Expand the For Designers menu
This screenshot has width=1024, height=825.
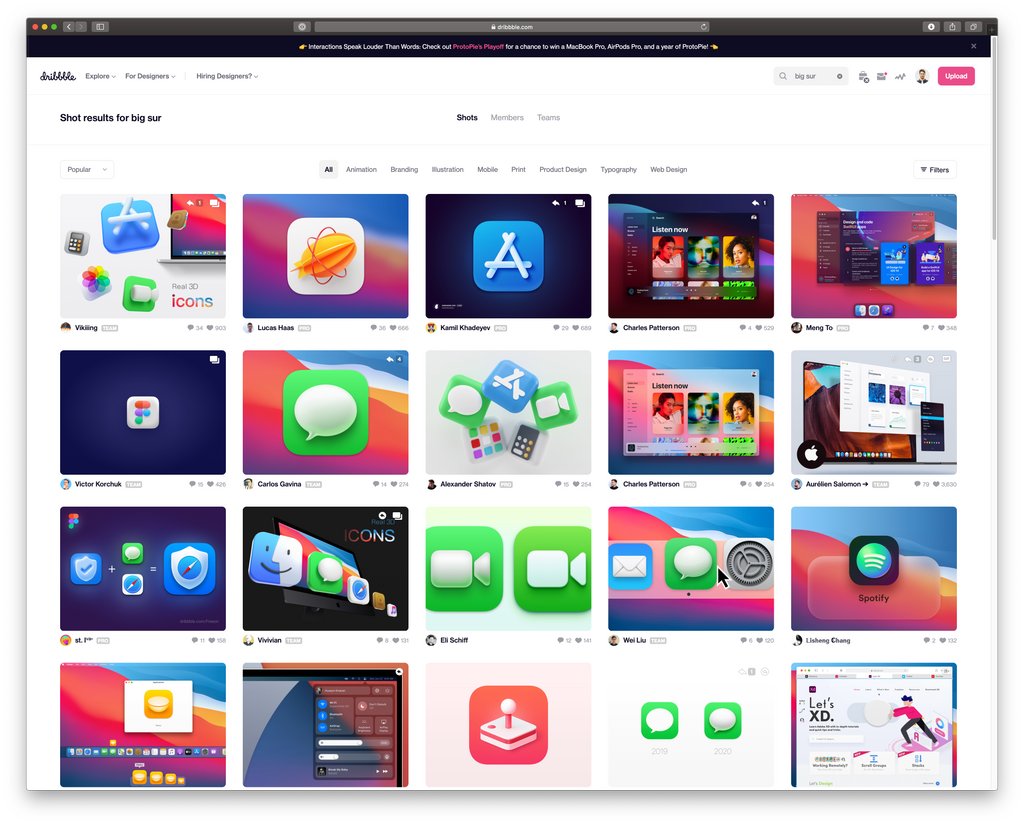coord(150,76)
